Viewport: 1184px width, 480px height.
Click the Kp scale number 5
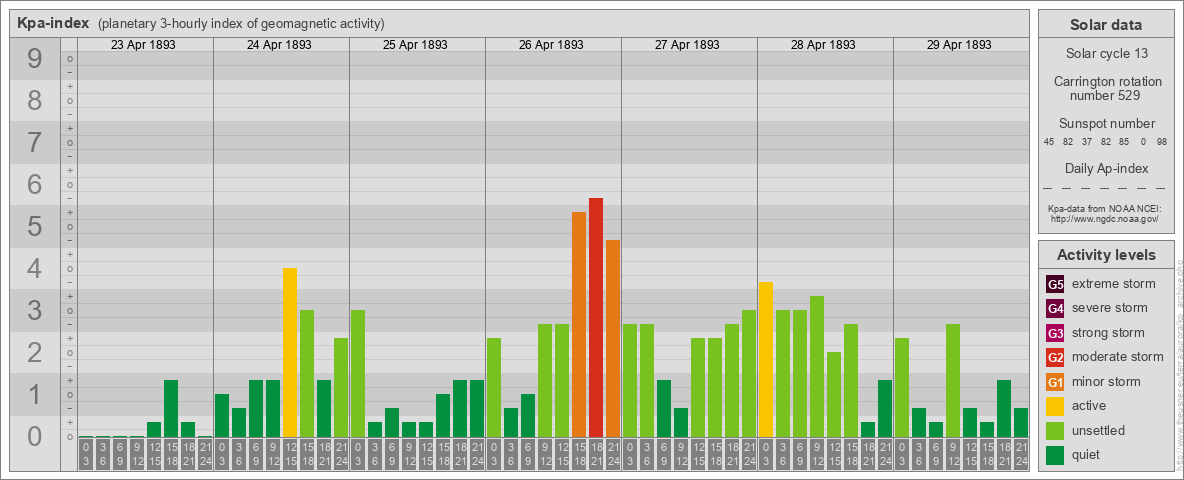(35, 226)
